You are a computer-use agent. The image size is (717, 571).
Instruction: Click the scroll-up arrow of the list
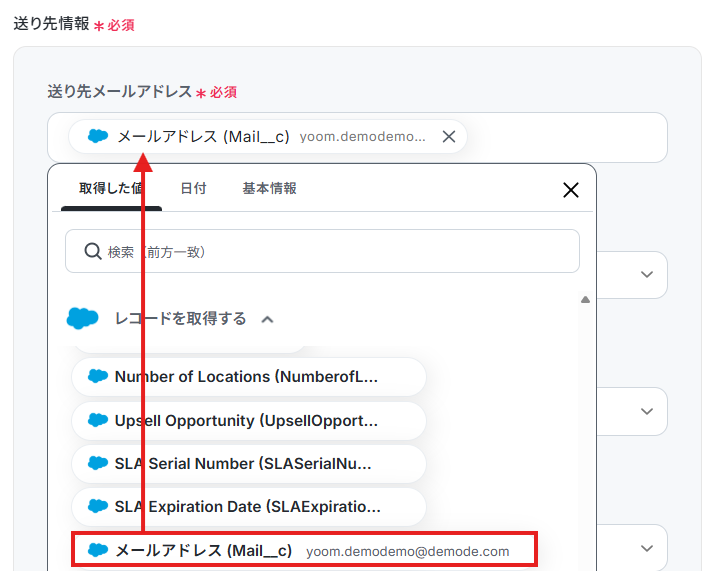click(585, 300)
